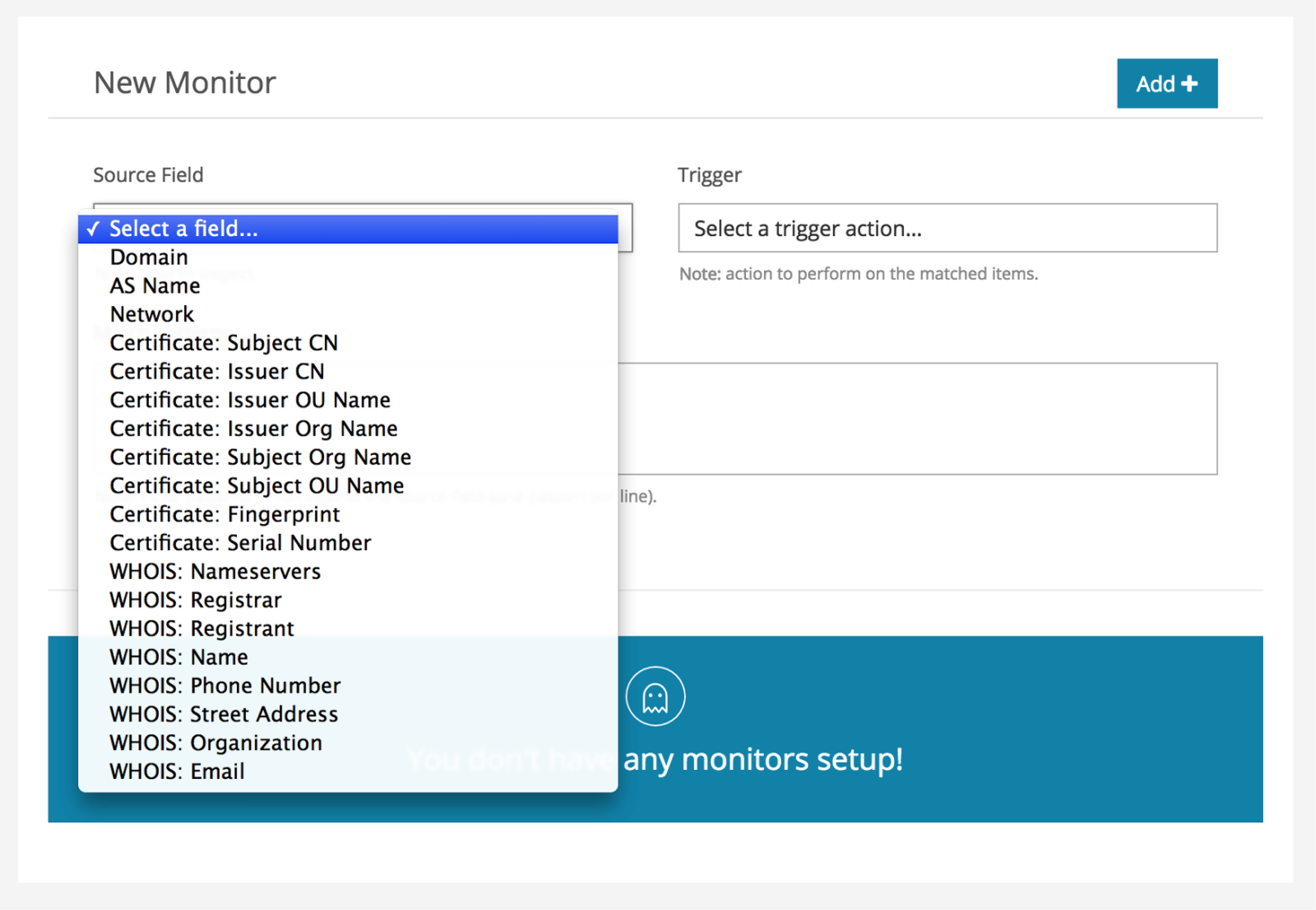Choose 'Select a field...' option
The height and width of the screenshot is (910, 1316).
pos(348,229)
